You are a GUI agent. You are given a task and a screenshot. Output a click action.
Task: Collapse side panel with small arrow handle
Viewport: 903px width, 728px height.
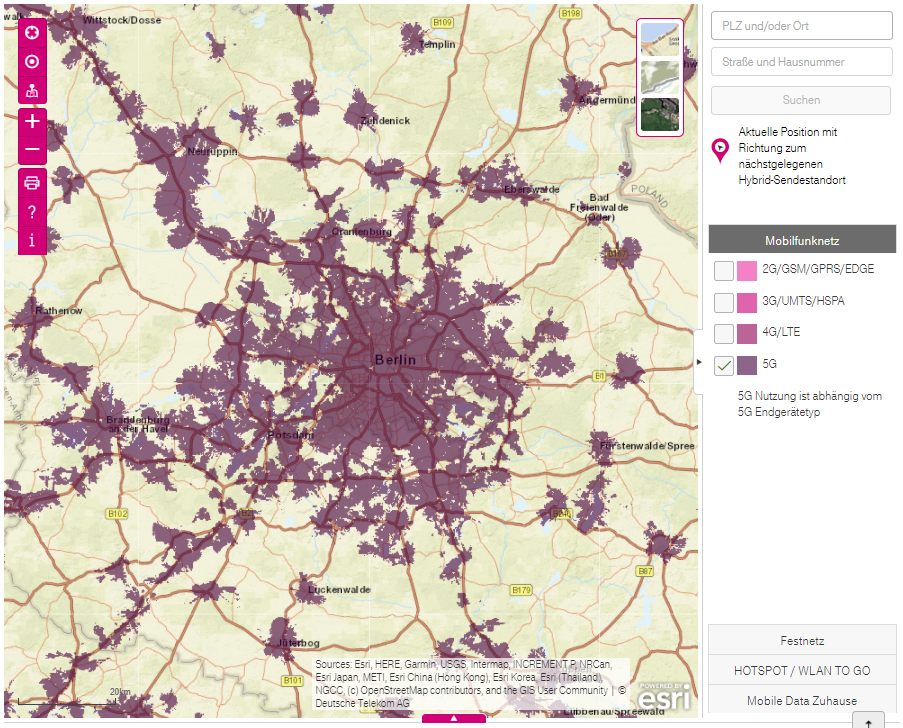[x=700, y=360]
